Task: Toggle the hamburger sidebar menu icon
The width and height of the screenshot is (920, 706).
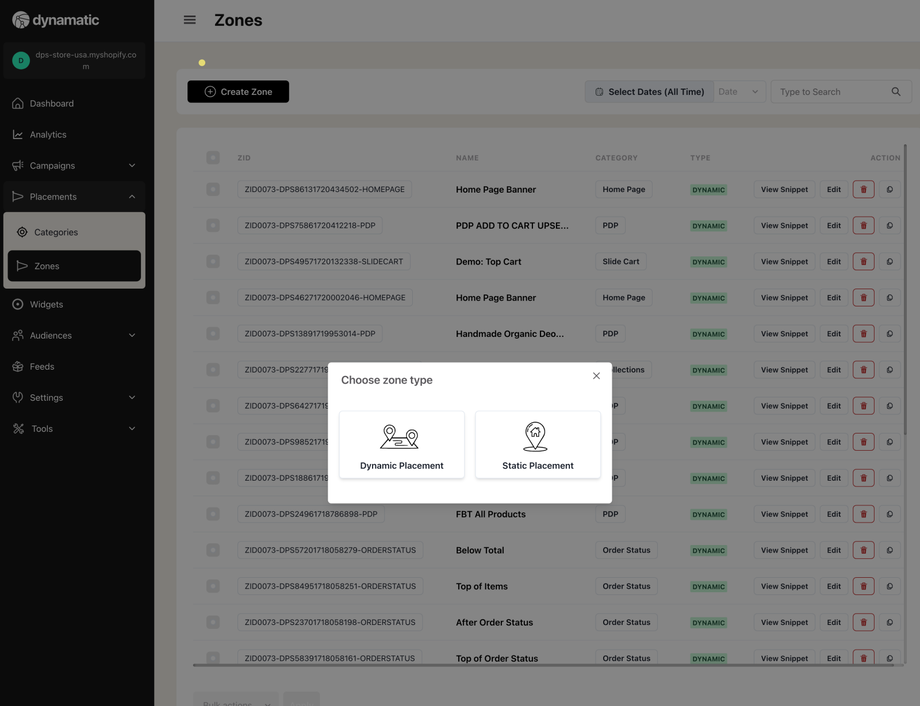Action: pyautogui.click(x=190, y=20)
